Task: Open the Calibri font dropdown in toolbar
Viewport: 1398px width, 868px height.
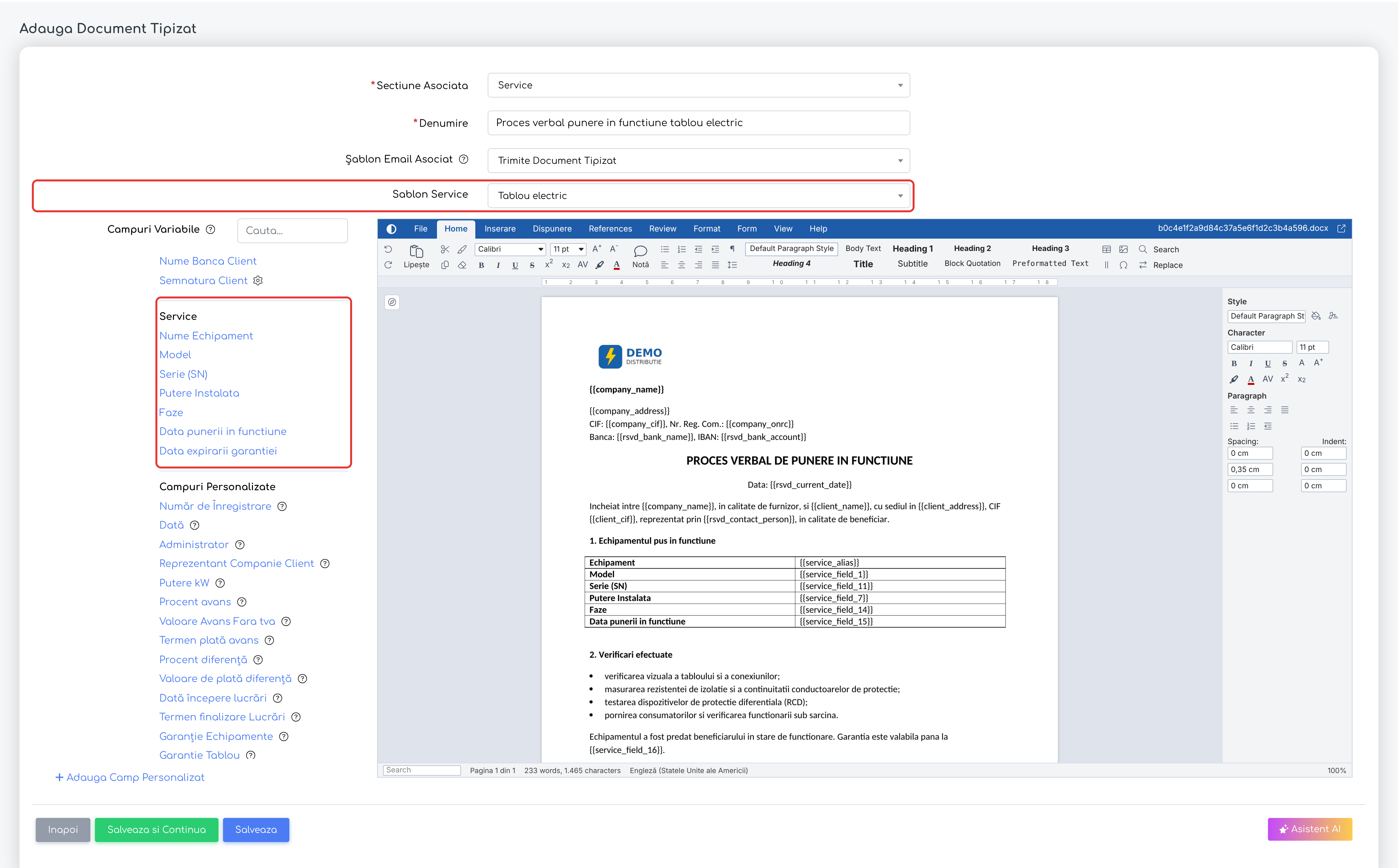Action: click(x=510, y=249)
